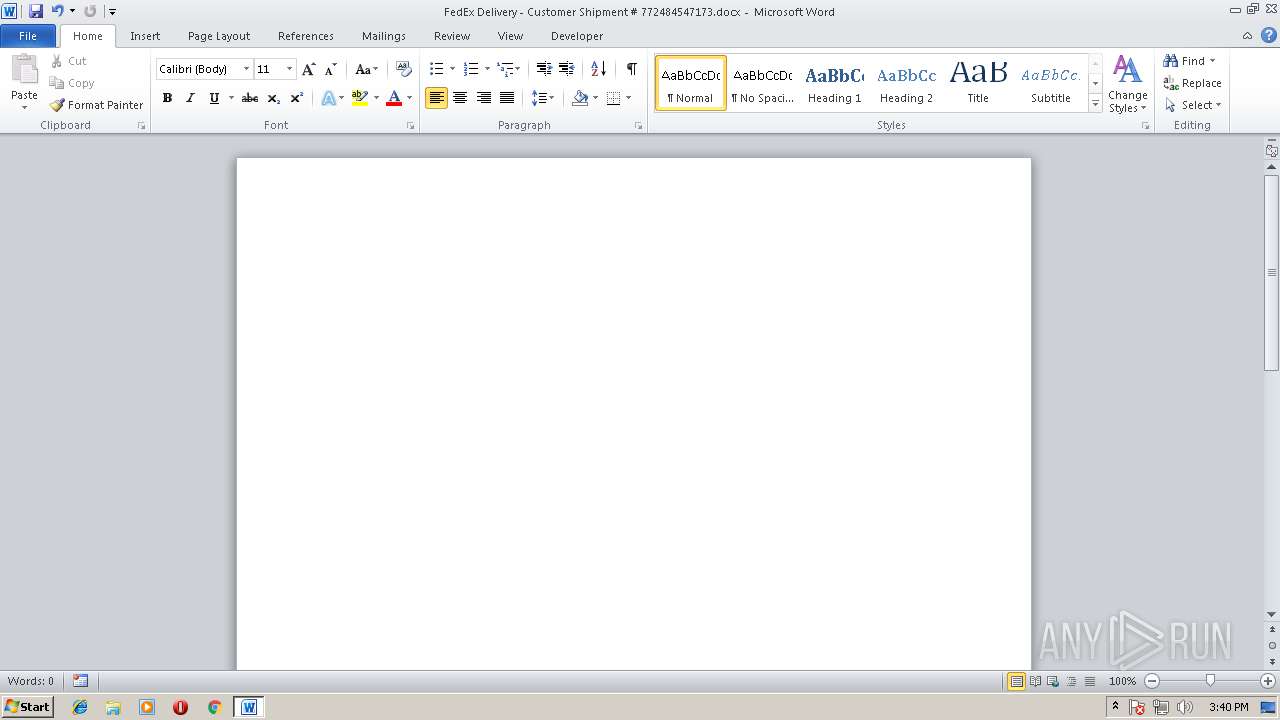Open the File tab
Screen dimensions: 1280x720
(x=28, y=36)
